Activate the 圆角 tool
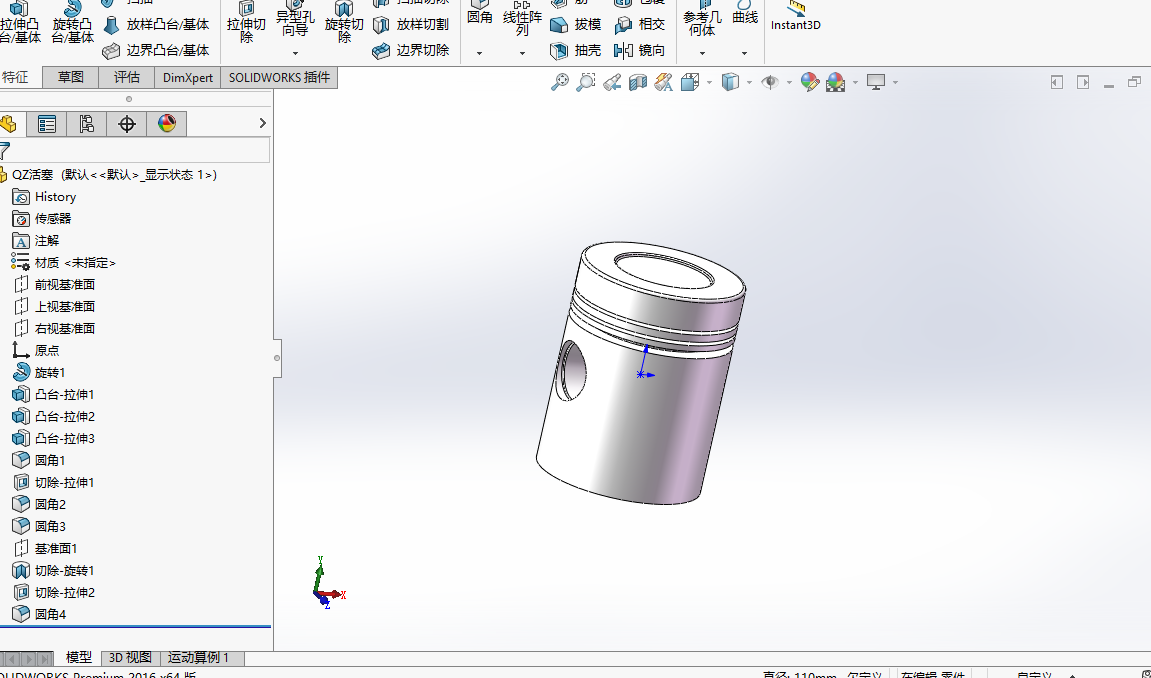Viewport: 1151px width, 678px height. [479, 14]
